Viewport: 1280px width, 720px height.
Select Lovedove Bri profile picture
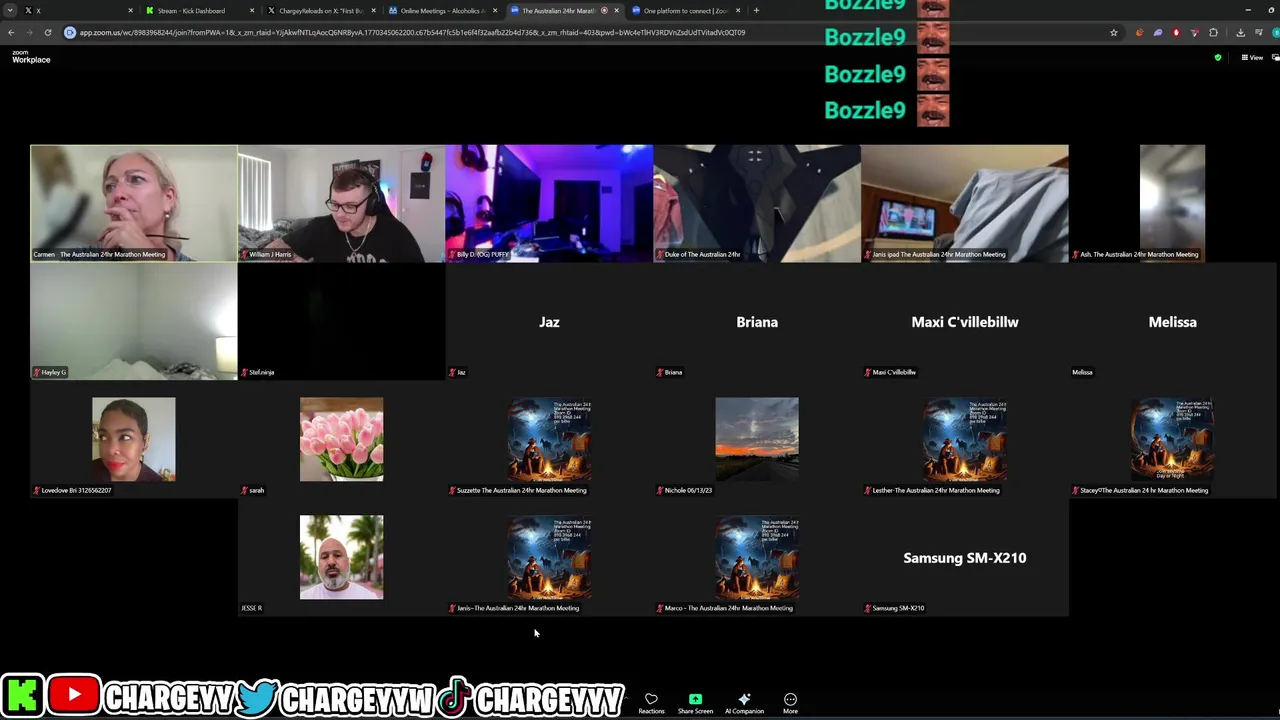(x=133, y=439)
